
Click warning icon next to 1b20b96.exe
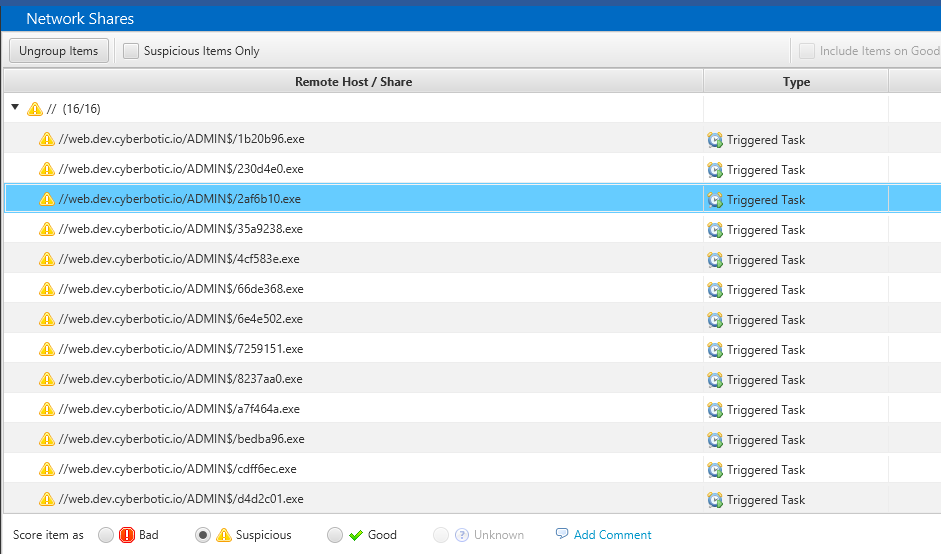46,140
